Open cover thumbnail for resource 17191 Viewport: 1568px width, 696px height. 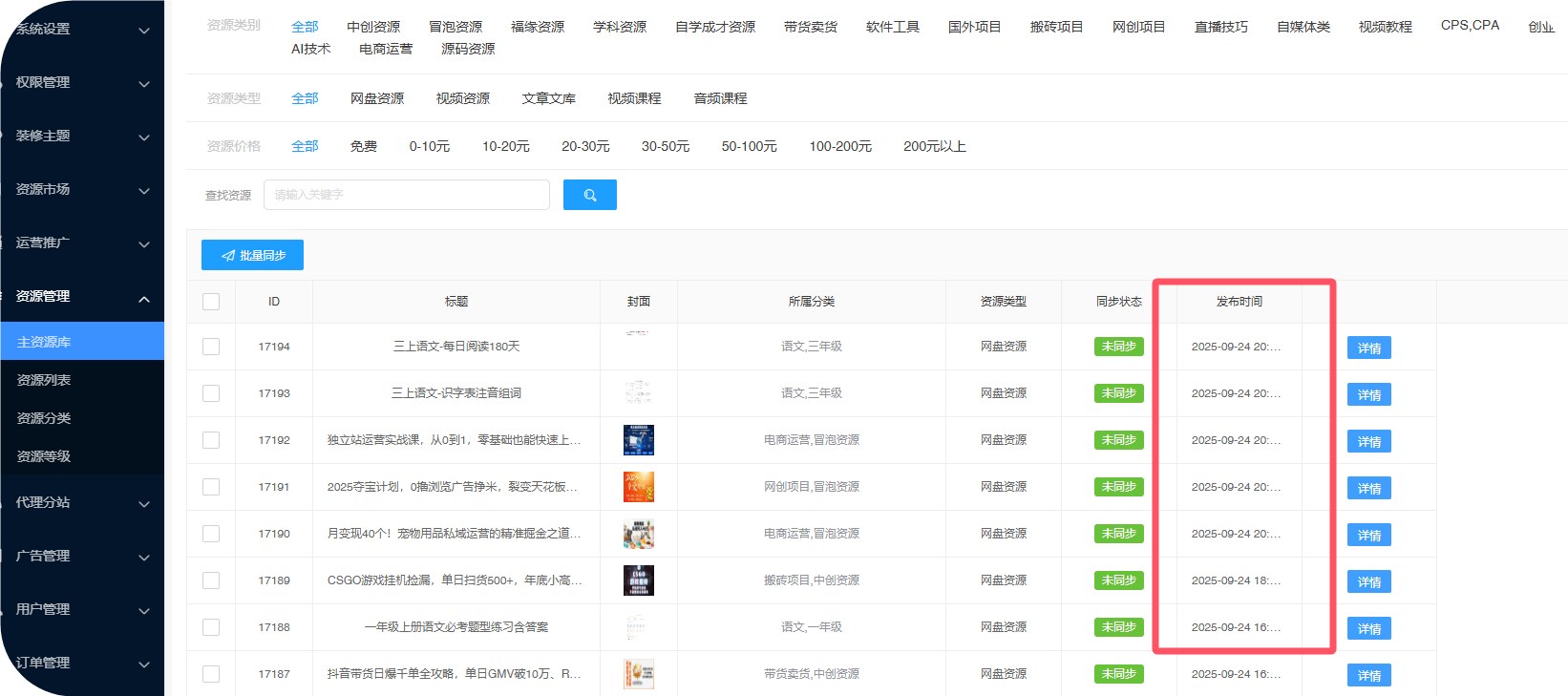coord(638,487)
